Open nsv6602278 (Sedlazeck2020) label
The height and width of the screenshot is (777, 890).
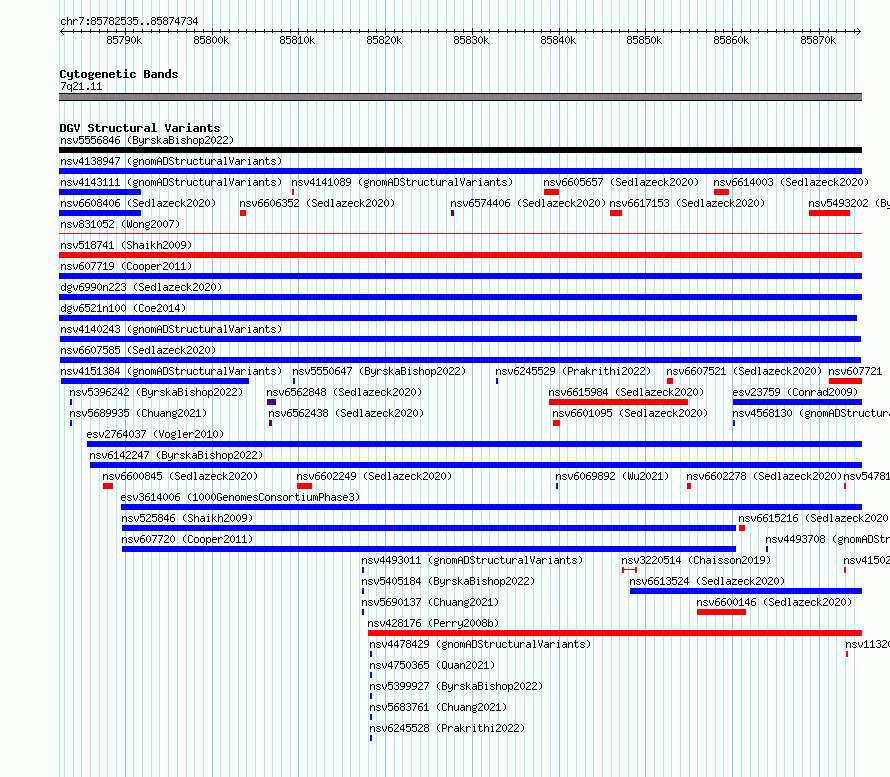point(764,476)
